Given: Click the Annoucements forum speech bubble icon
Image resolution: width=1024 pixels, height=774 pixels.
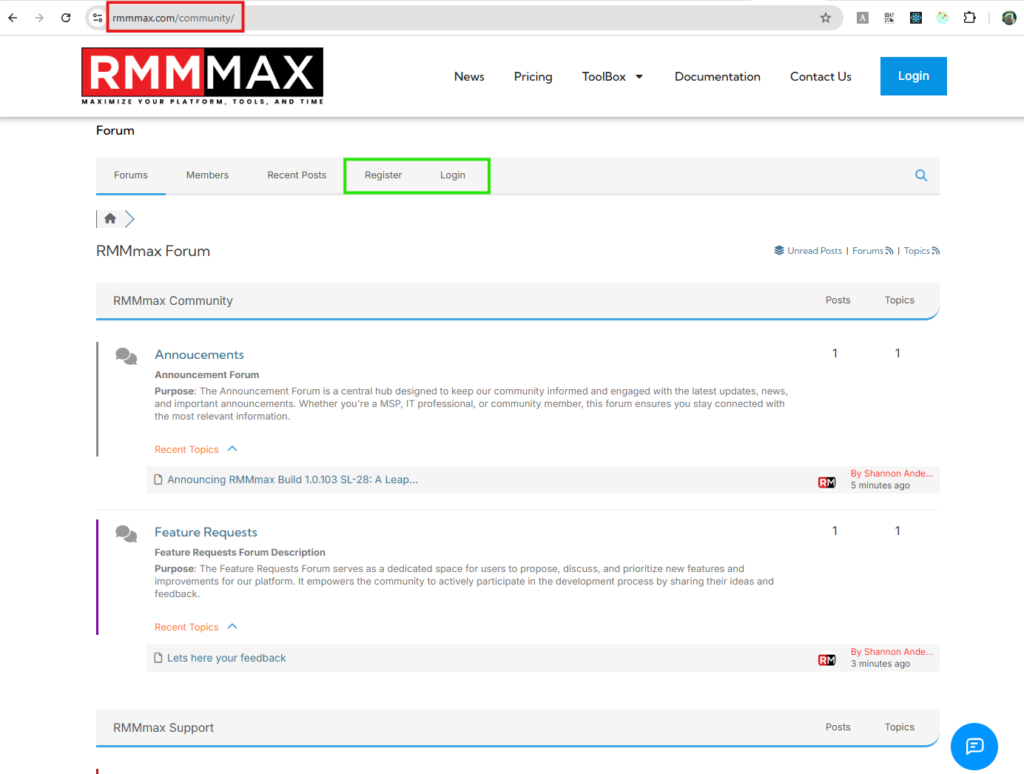Looking at the screenshot, I should (126, 356).
